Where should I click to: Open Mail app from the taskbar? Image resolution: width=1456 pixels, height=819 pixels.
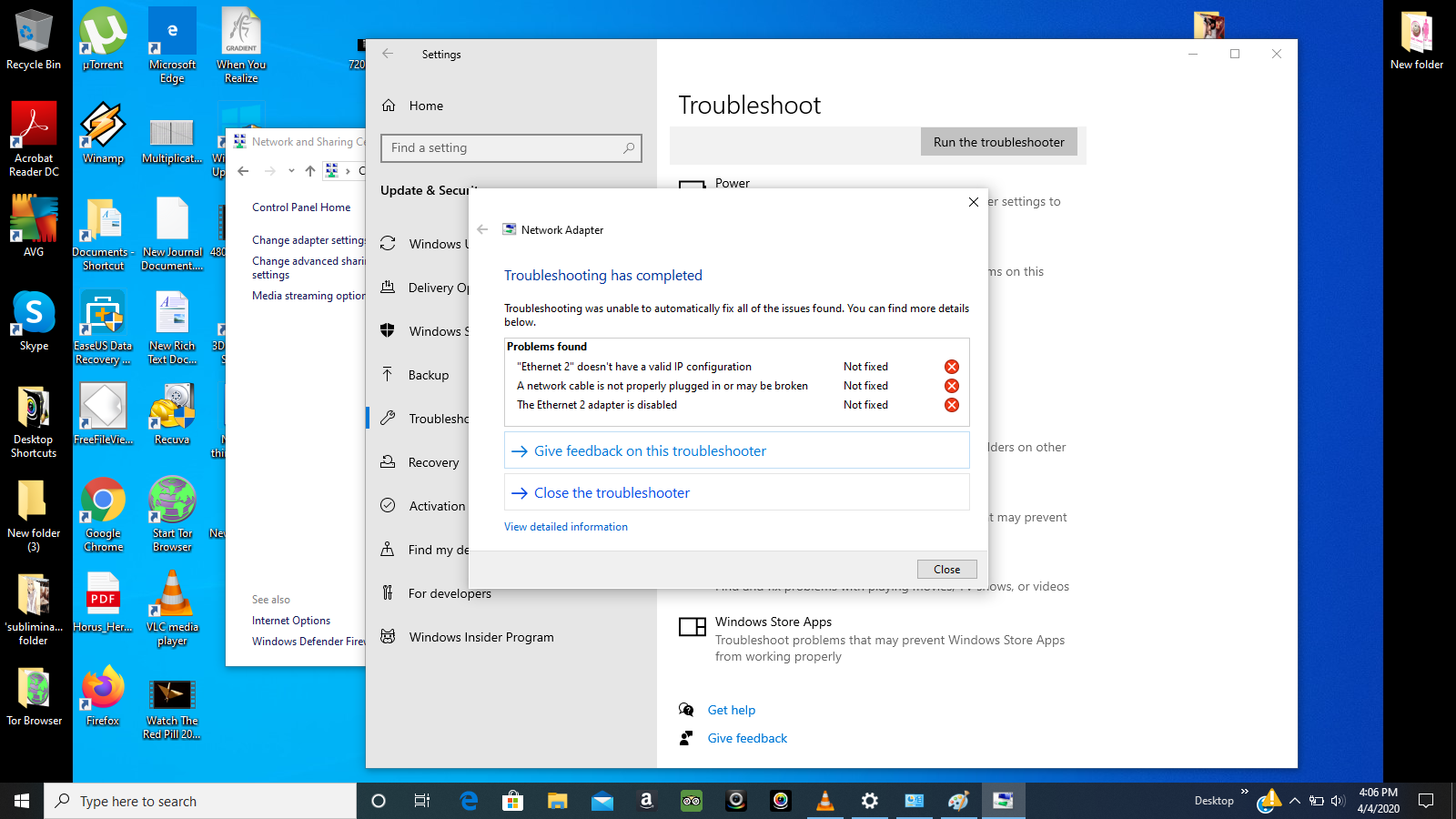point(602,801)
